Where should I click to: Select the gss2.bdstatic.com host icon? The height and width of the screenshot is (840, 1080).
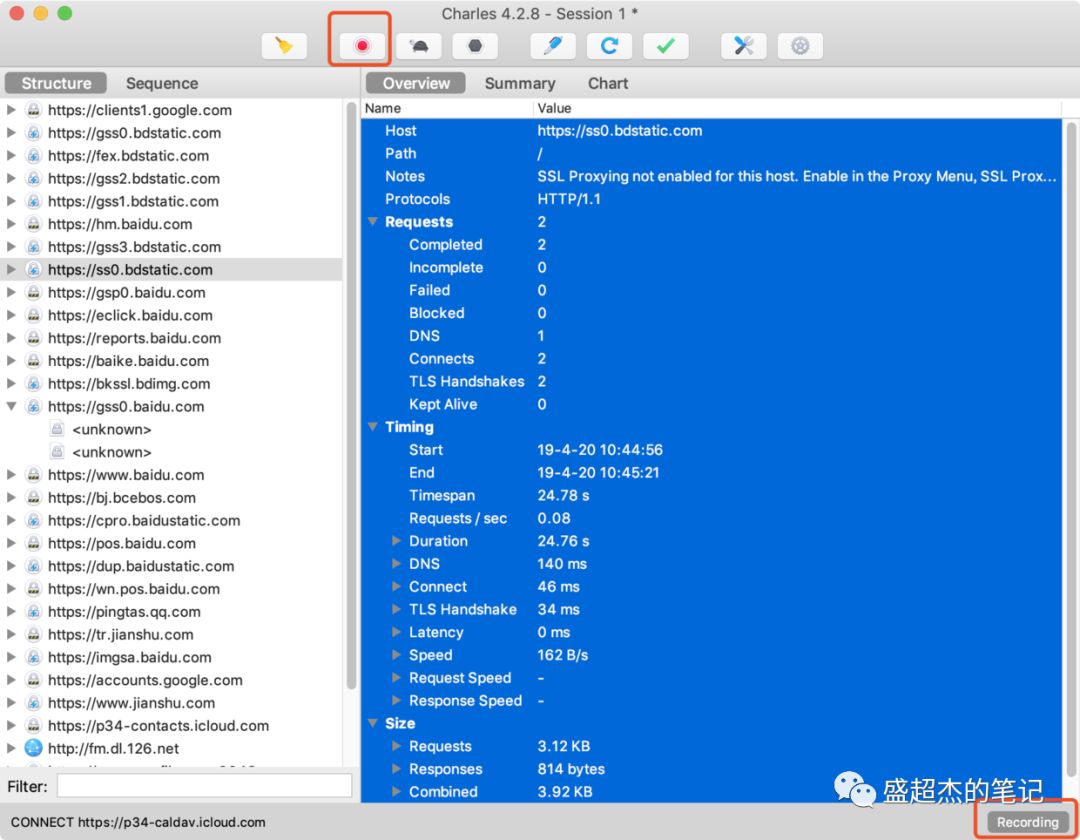33,178
